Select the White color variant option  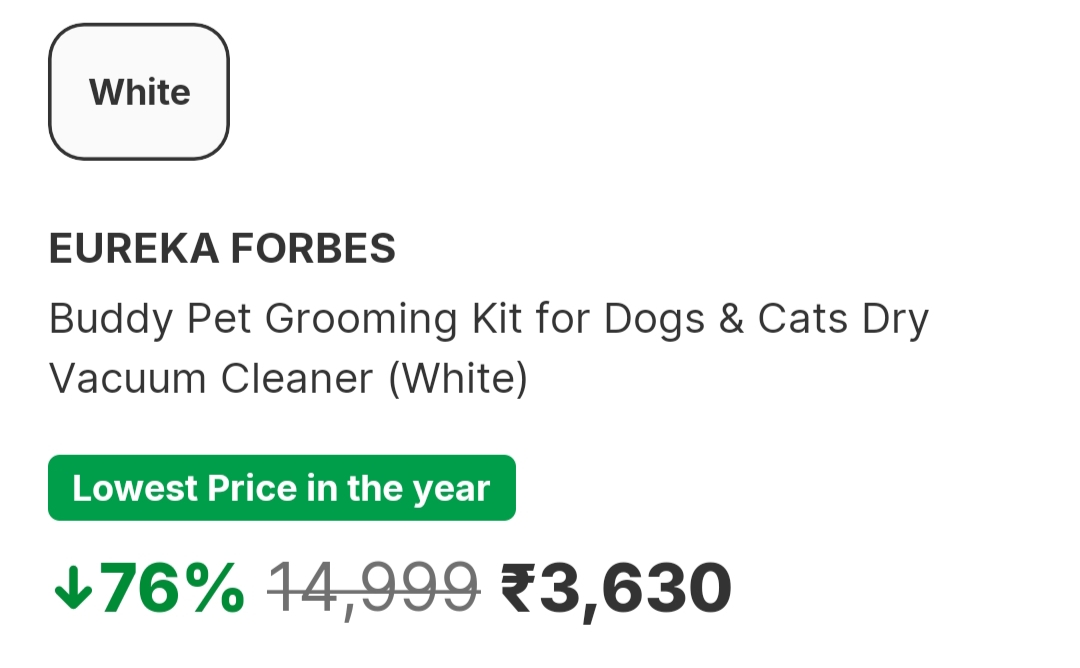point(139,92)
